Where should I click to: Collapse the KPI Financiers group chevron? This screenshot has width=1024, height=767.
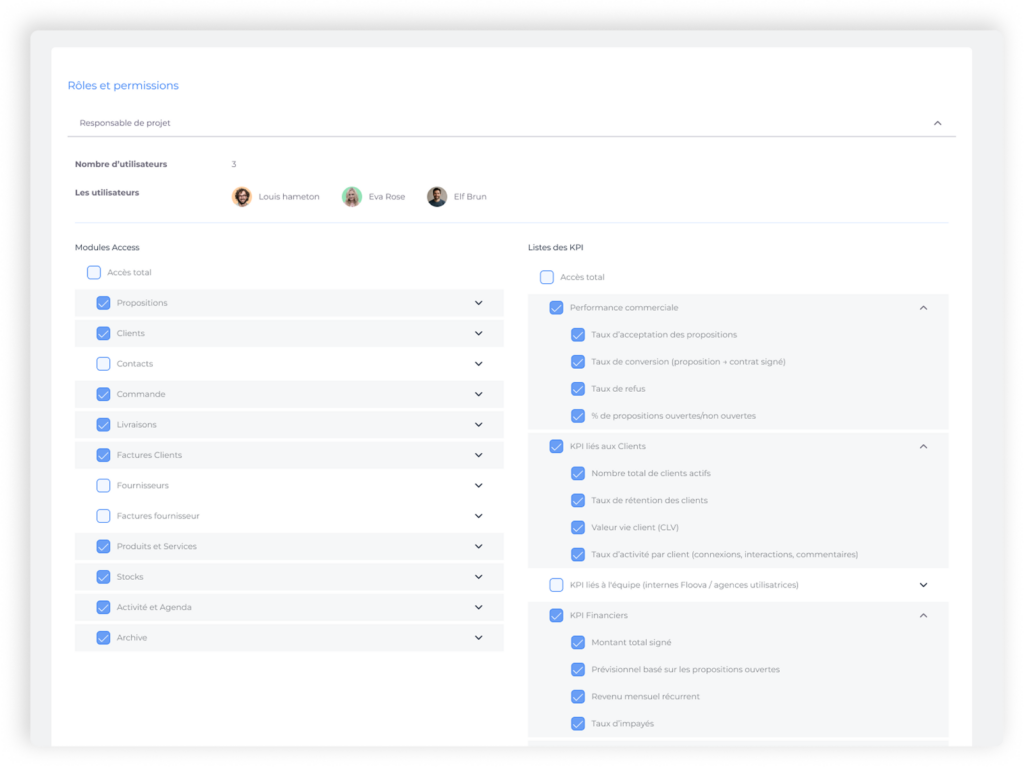923,616
